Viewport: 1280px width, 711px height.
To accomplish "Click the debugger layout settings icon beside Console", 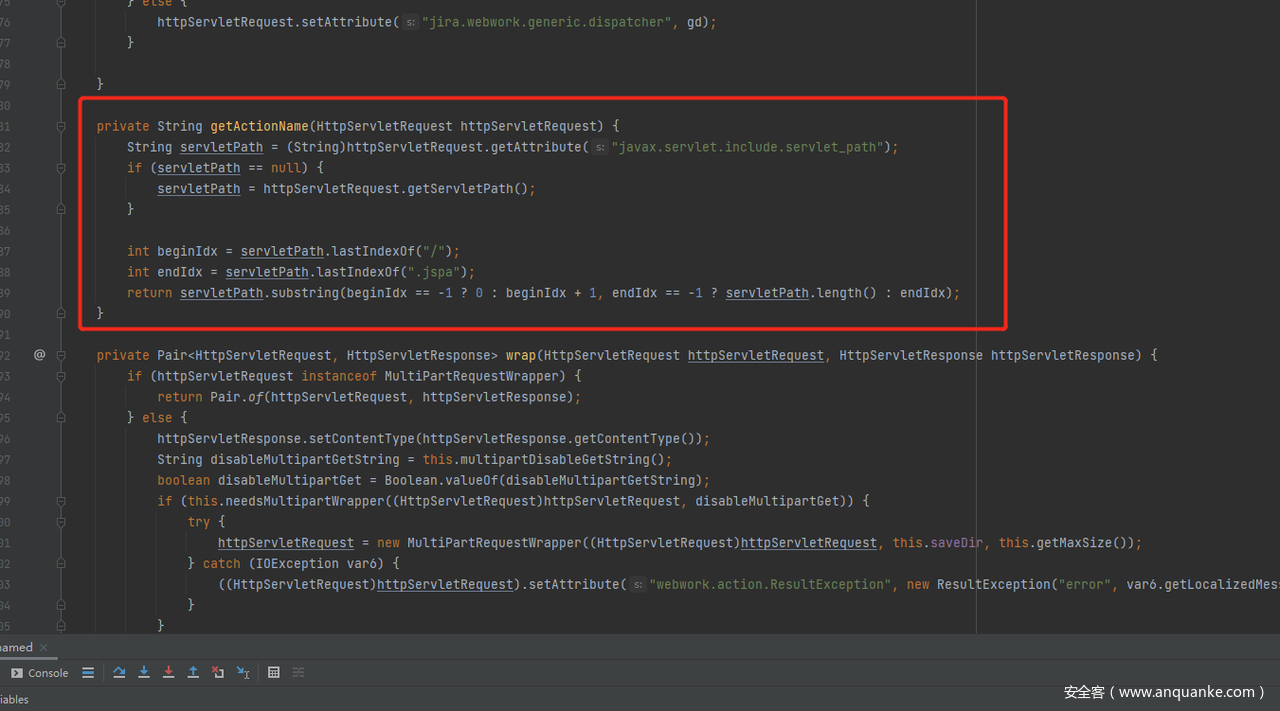I will point(88,673).
